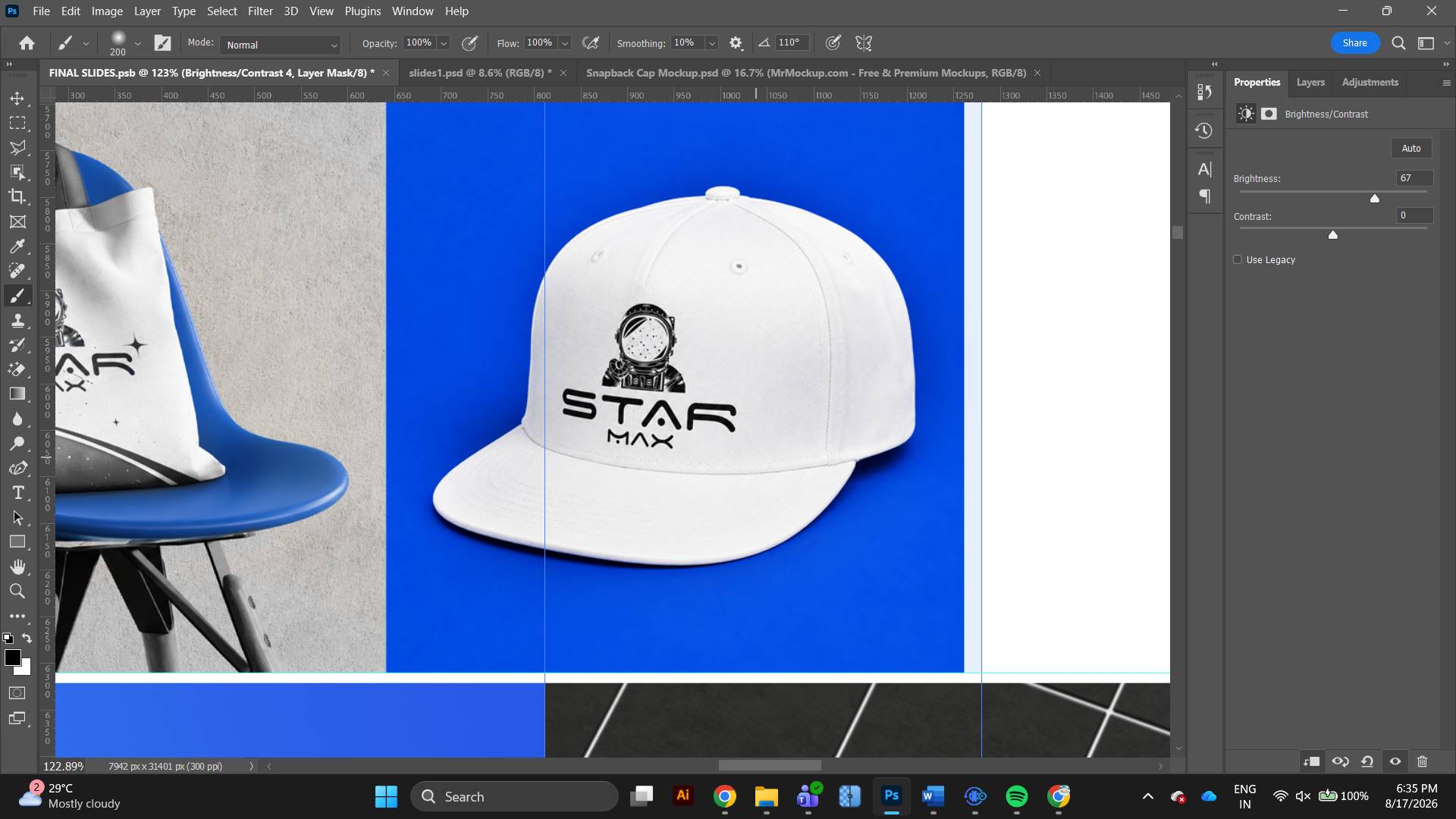Select the Crop tool

click(17, 197)
